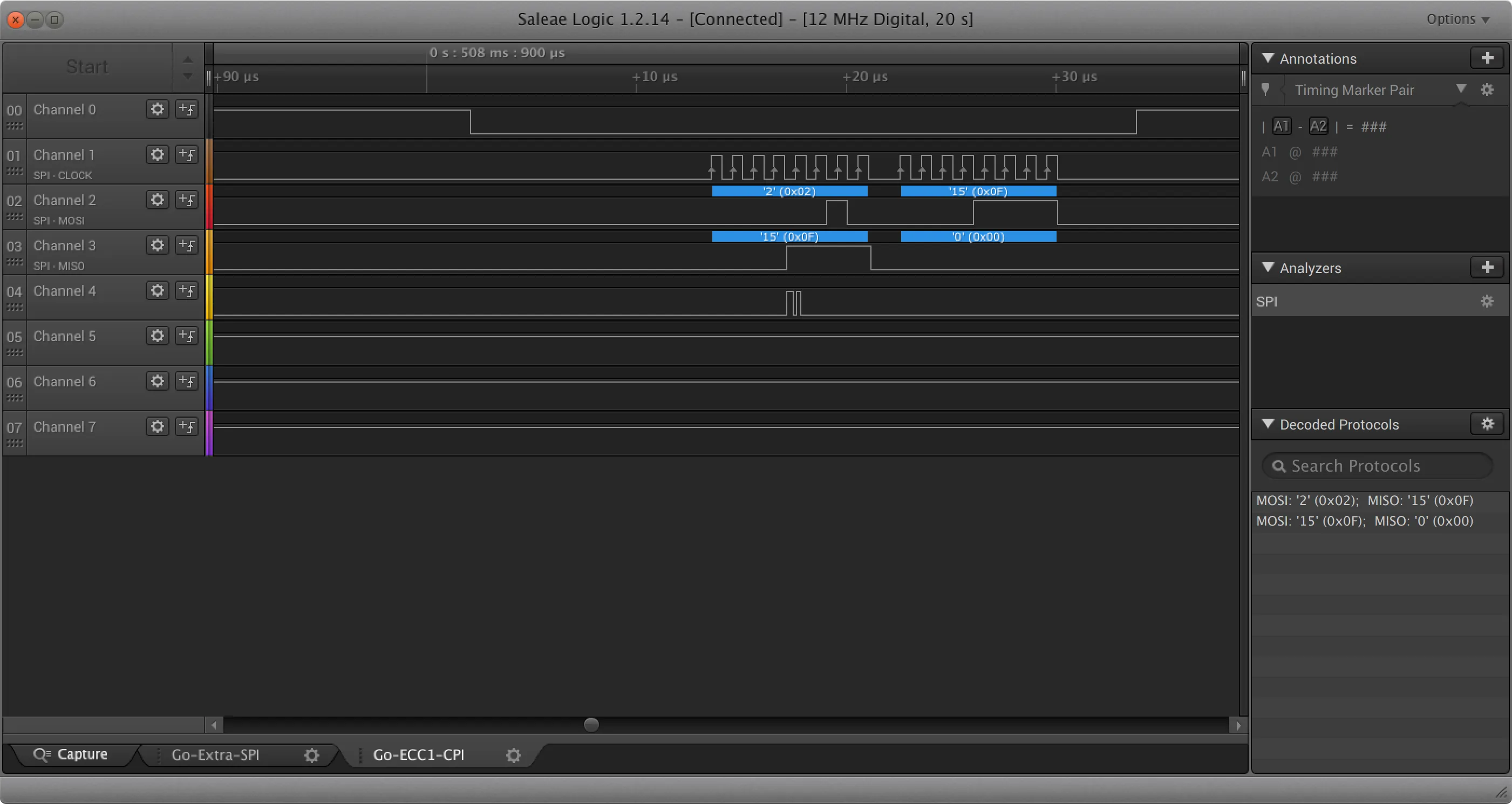Collapse the Annotations panel
1512x804 pixels.
[x=1268, y=58]
